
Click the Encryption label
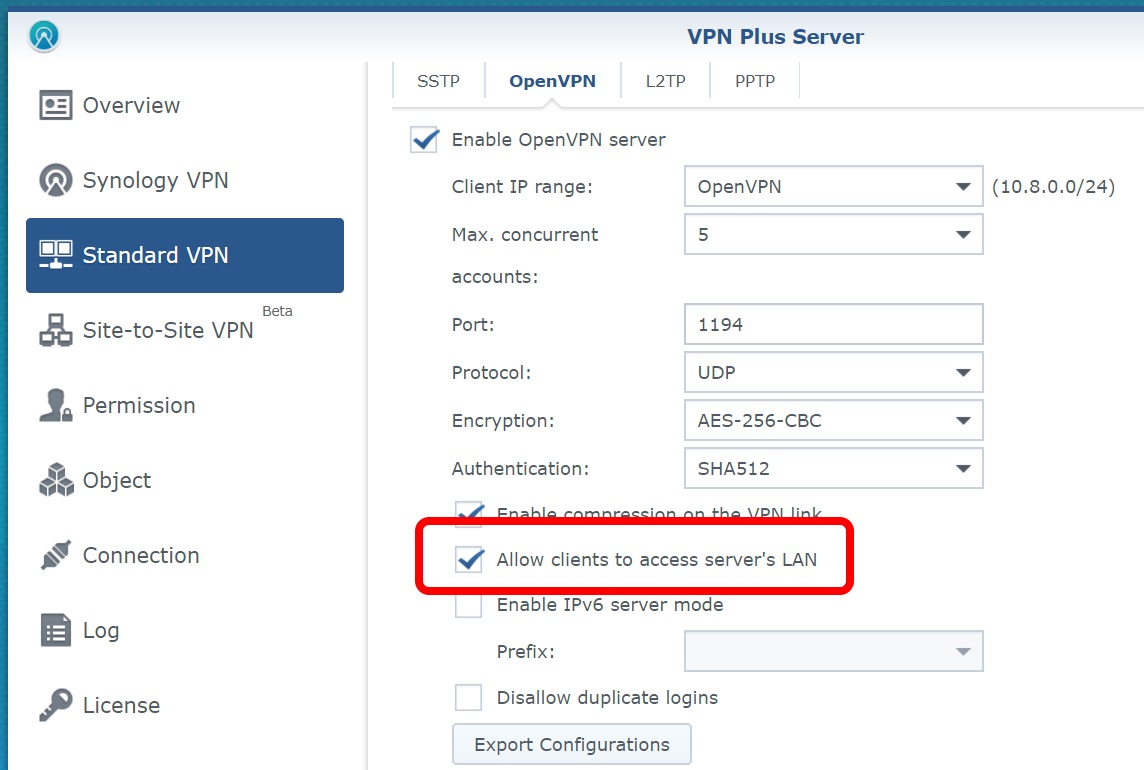click(503, 420)
